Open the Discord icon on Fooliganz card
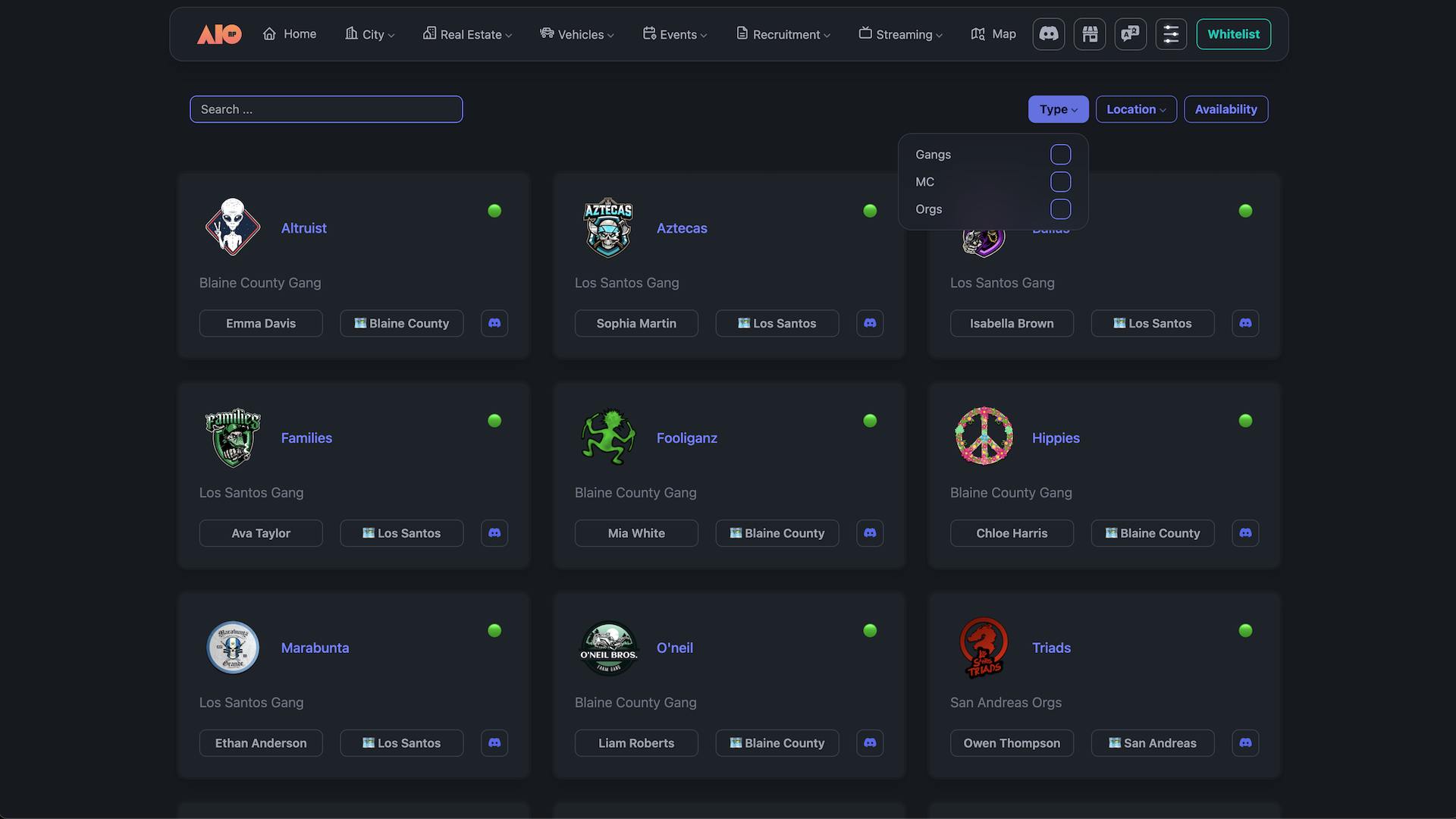 870,533
